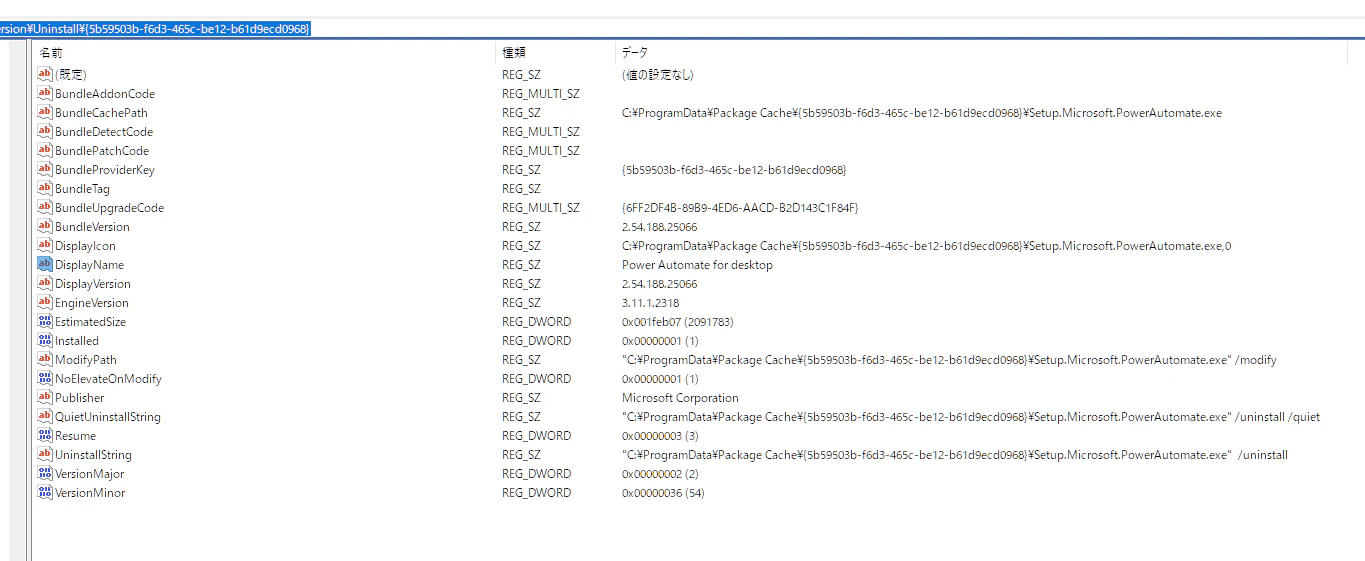Select the DisplayName value name

click(89, 265)
